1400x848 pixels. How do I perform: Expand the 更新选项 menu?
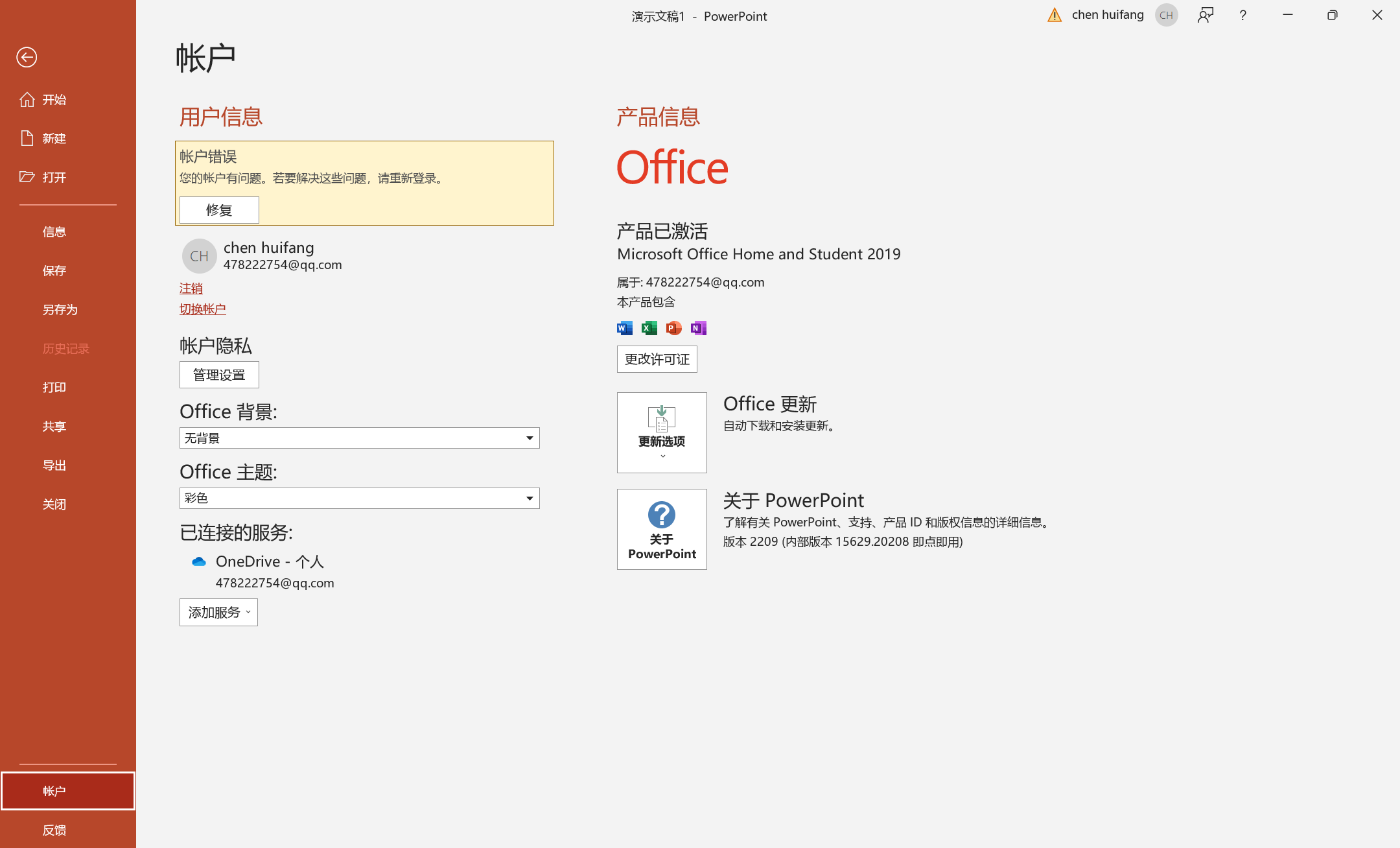(662, 432)
